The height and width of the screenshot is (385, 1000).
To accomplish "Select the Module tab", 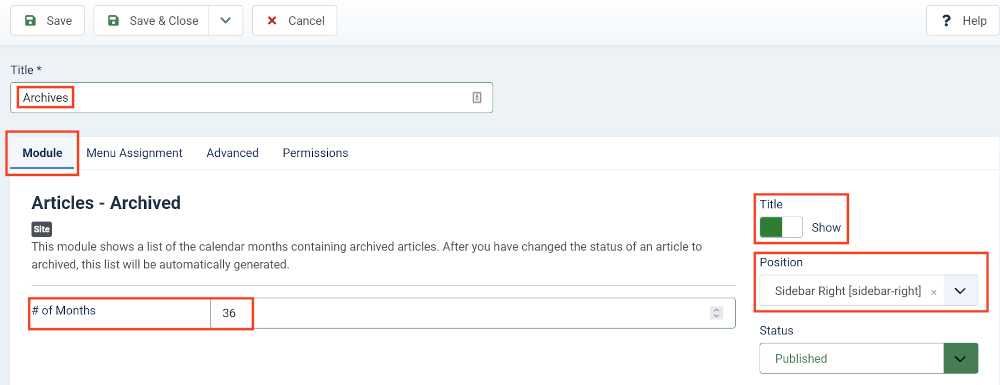I will coord(43,153).
